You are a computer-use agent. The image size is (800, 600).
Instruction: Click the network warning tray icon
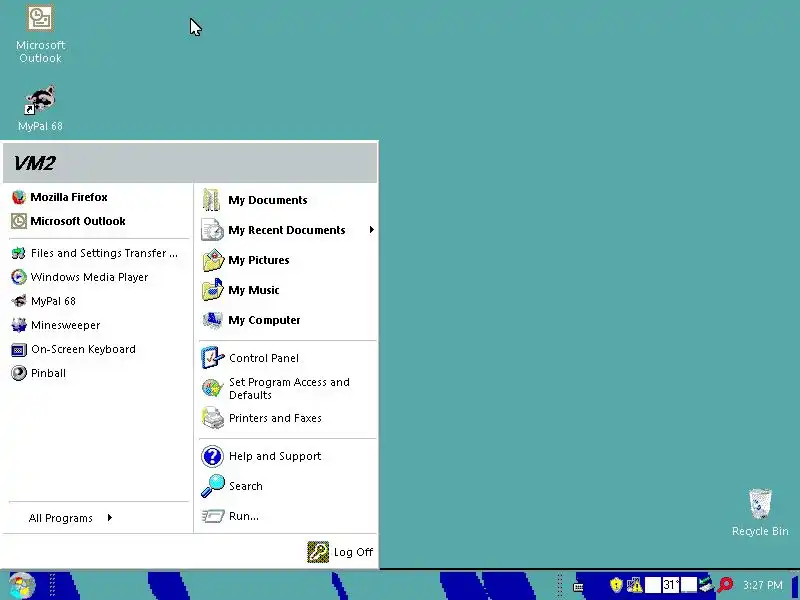[x=634, y=585]
